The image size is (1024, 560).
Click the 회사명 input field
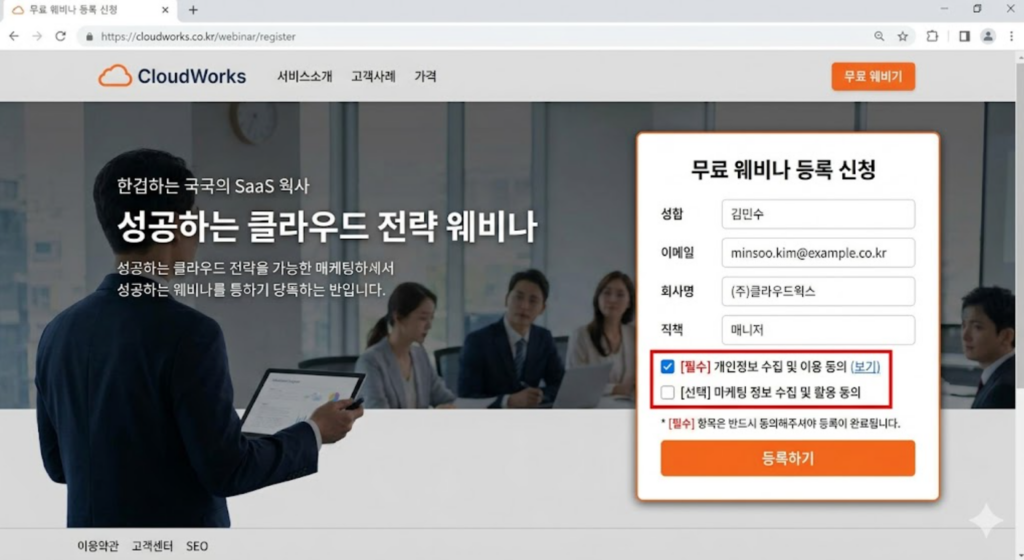click(818, 291)
